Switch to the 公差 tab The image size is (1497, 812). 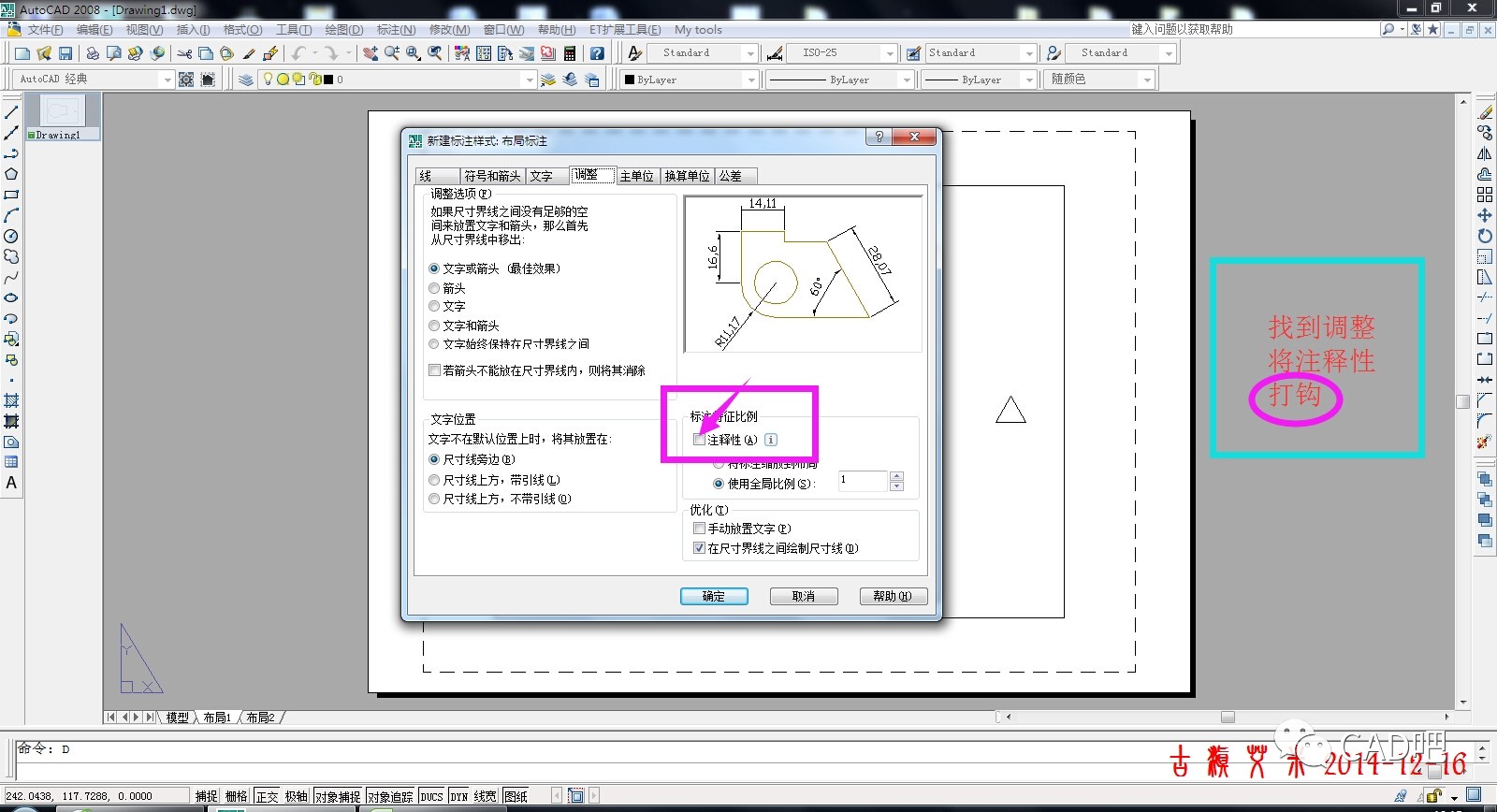pyautogui.click(x=734, y=176)
